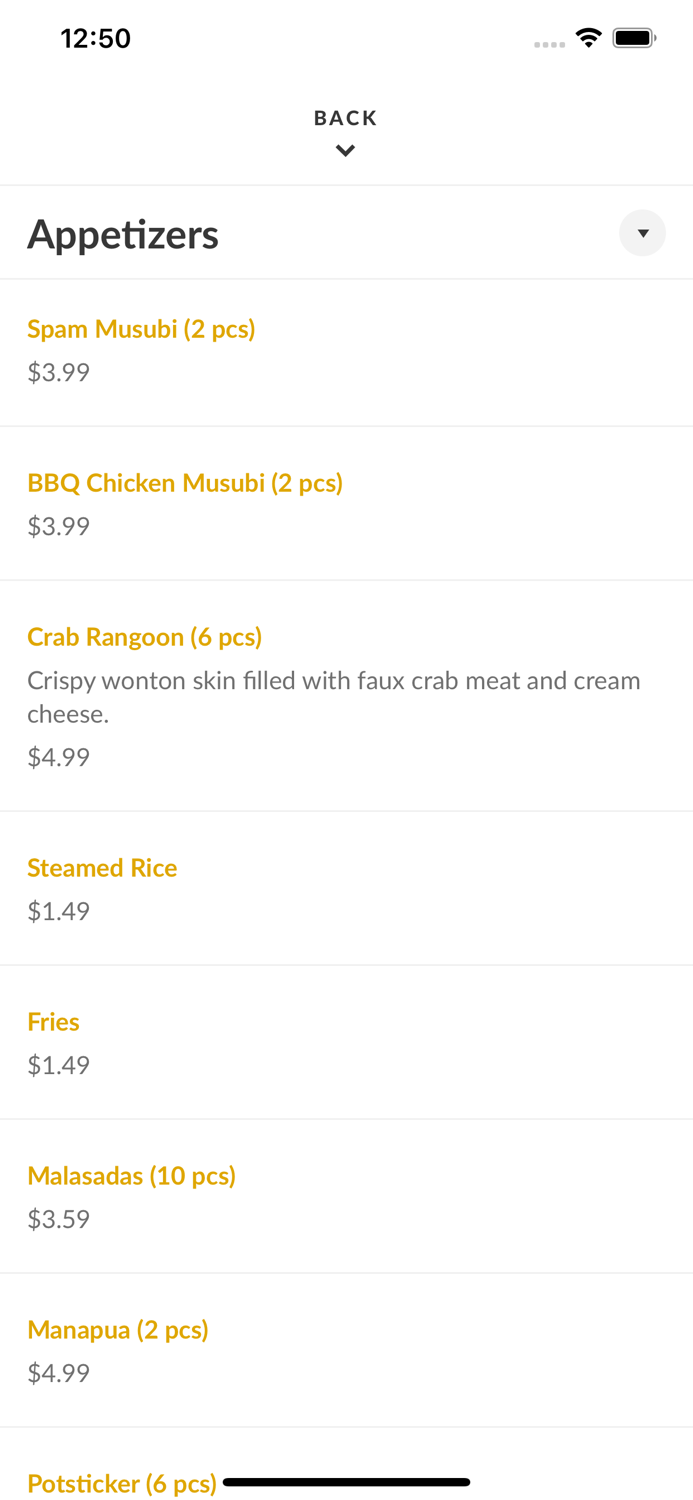Select the Appetizers section header
693x1500 pixels.
123,233
